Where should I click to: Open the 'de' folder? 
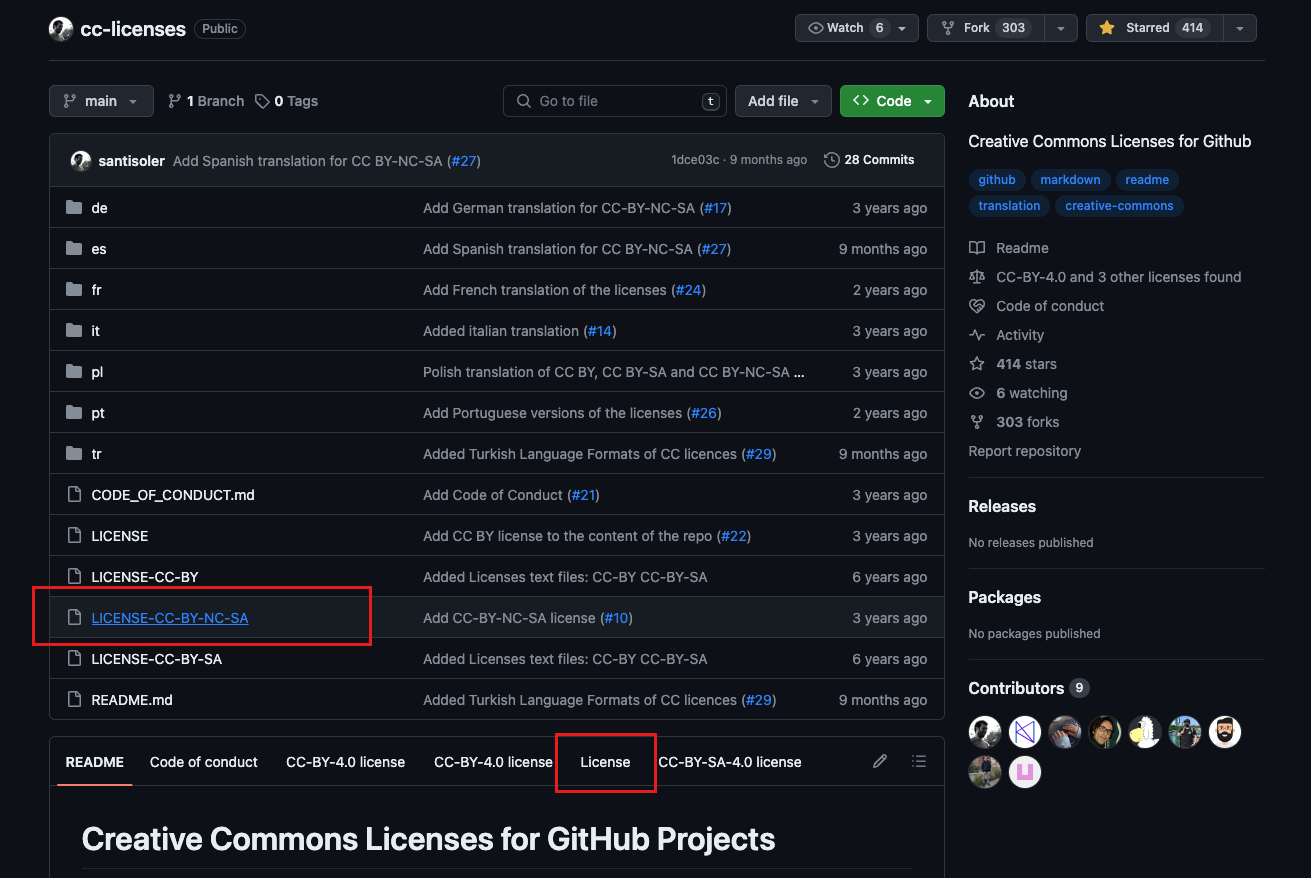(x=99, y=208)
